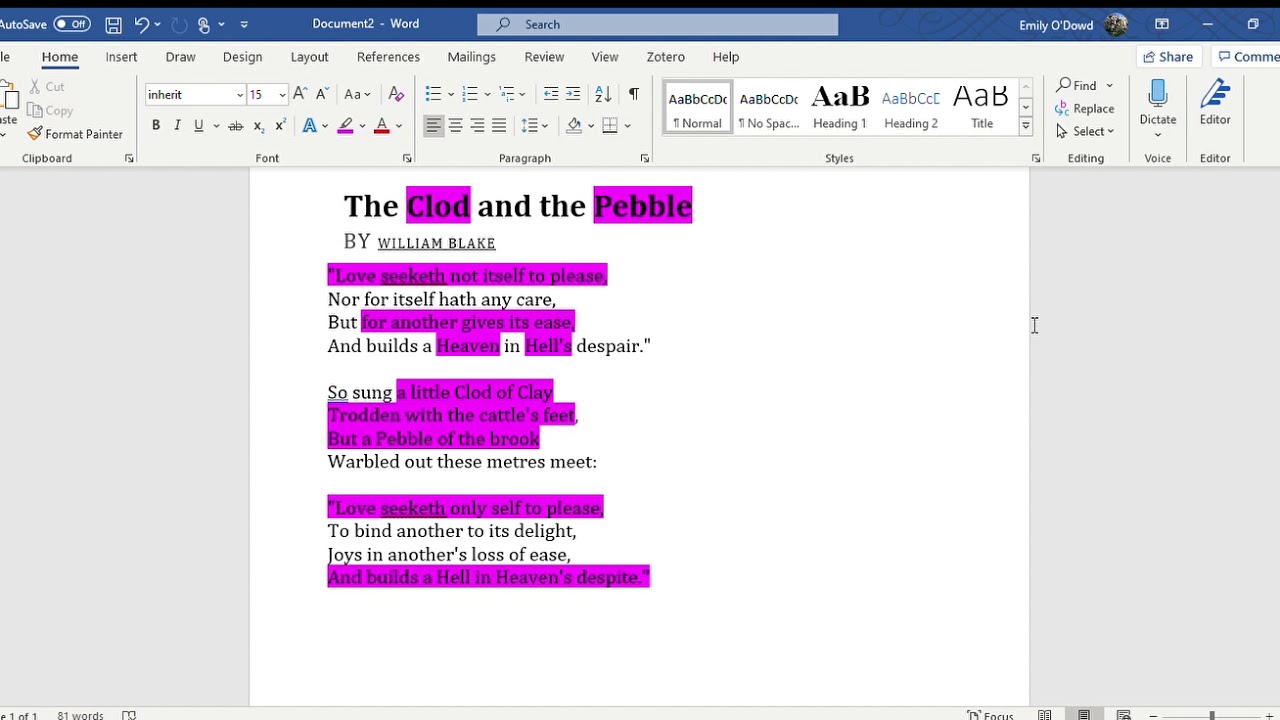The height and width of the screenshot is (720, 1280).
Task: Customize Quick Access Toolbar dropdown
Action: (244, 24)
